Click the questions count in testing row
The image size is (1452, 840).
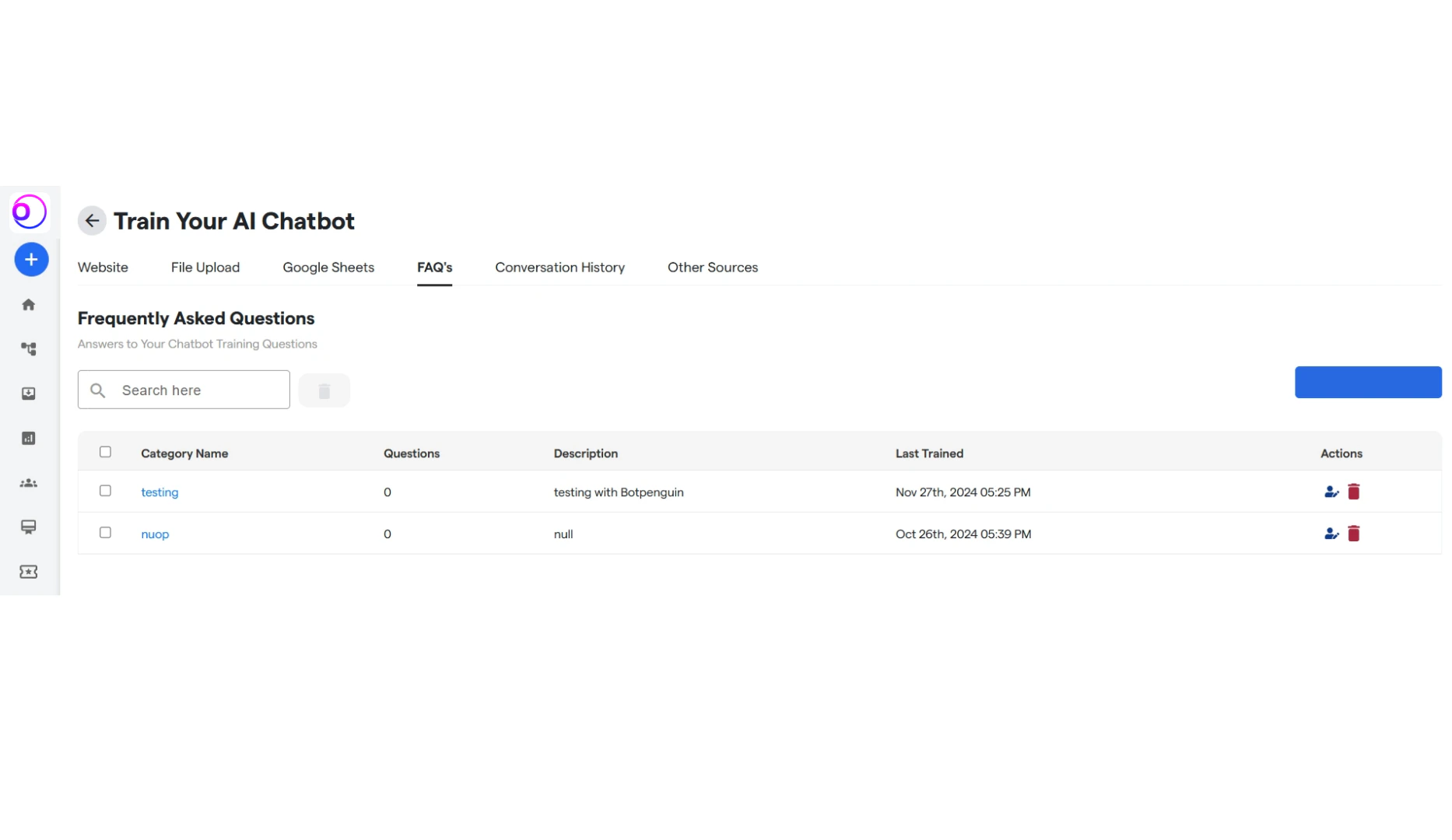point(388,492)
